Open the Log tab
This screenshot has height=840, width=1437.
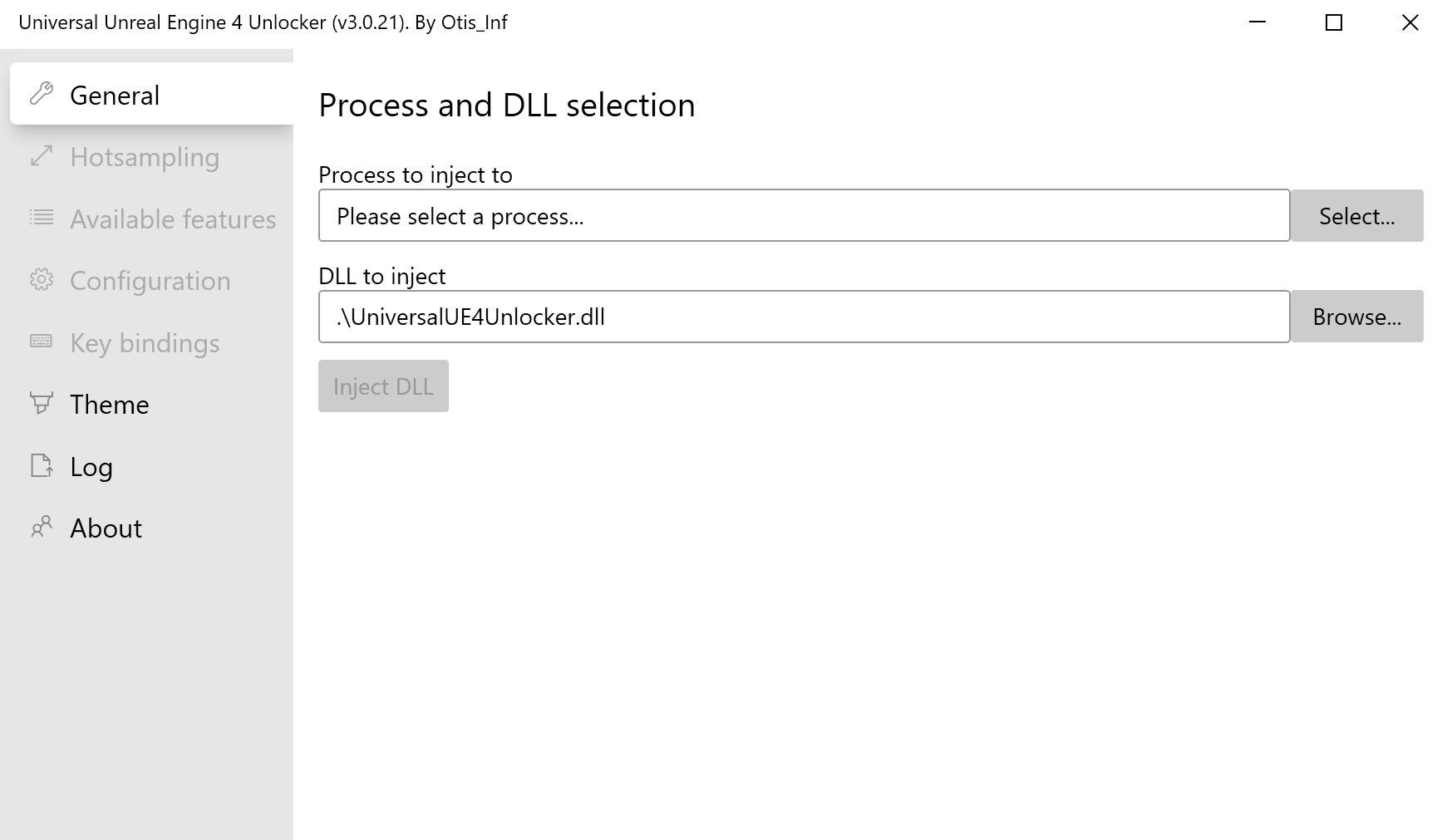tap(91, 467)
